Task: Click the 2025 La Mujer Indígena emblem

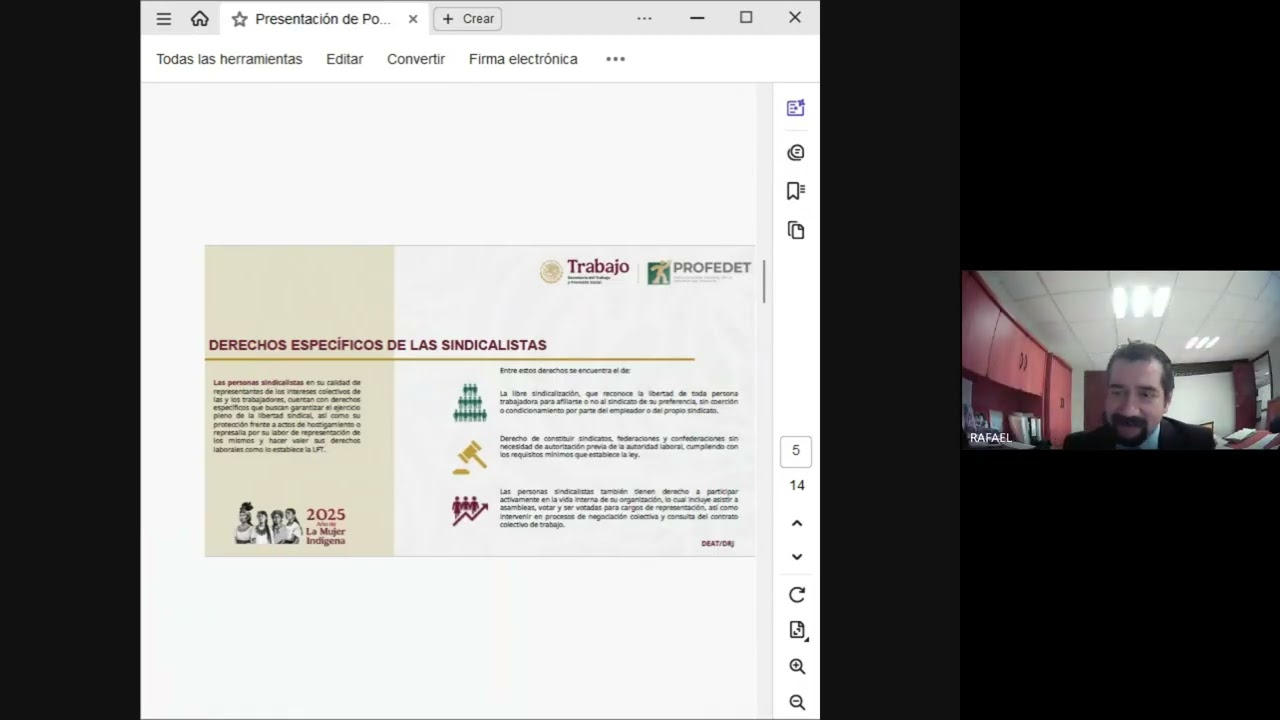Action: point(290,524)
